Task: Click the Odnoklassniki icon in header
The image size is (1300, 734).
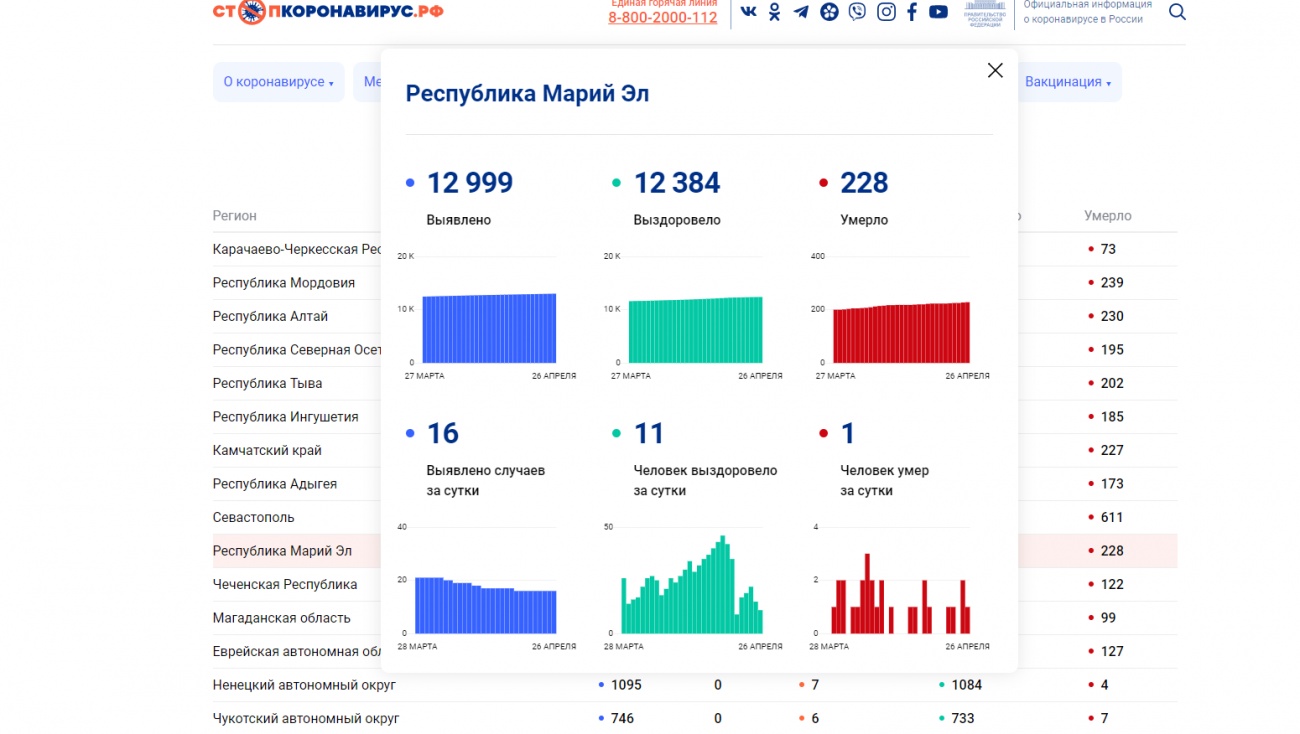Action: [774, 12]
